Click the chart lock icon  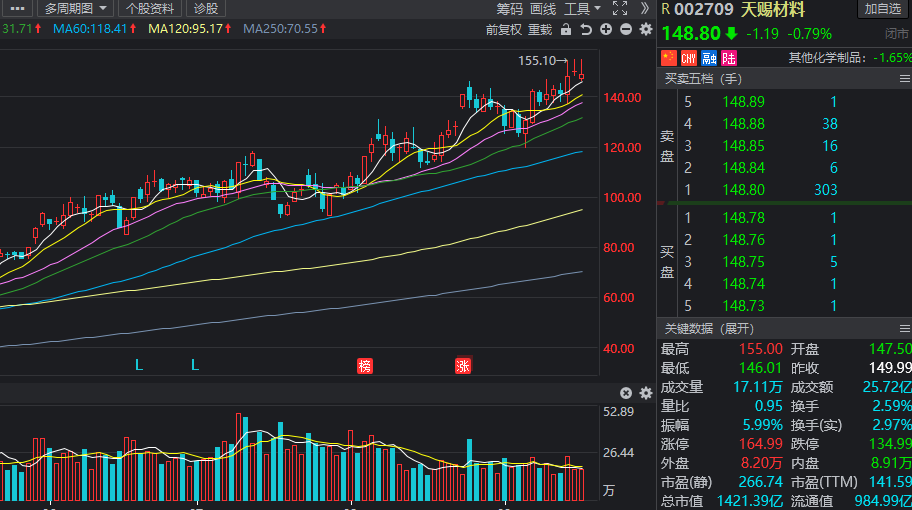(566, 29)
